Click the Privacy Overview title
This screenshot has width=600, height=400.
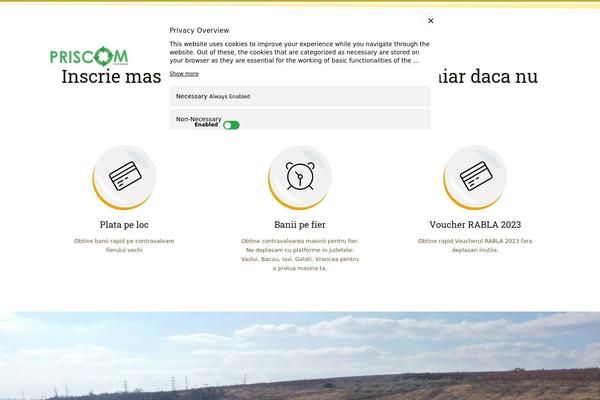(199, 31)
